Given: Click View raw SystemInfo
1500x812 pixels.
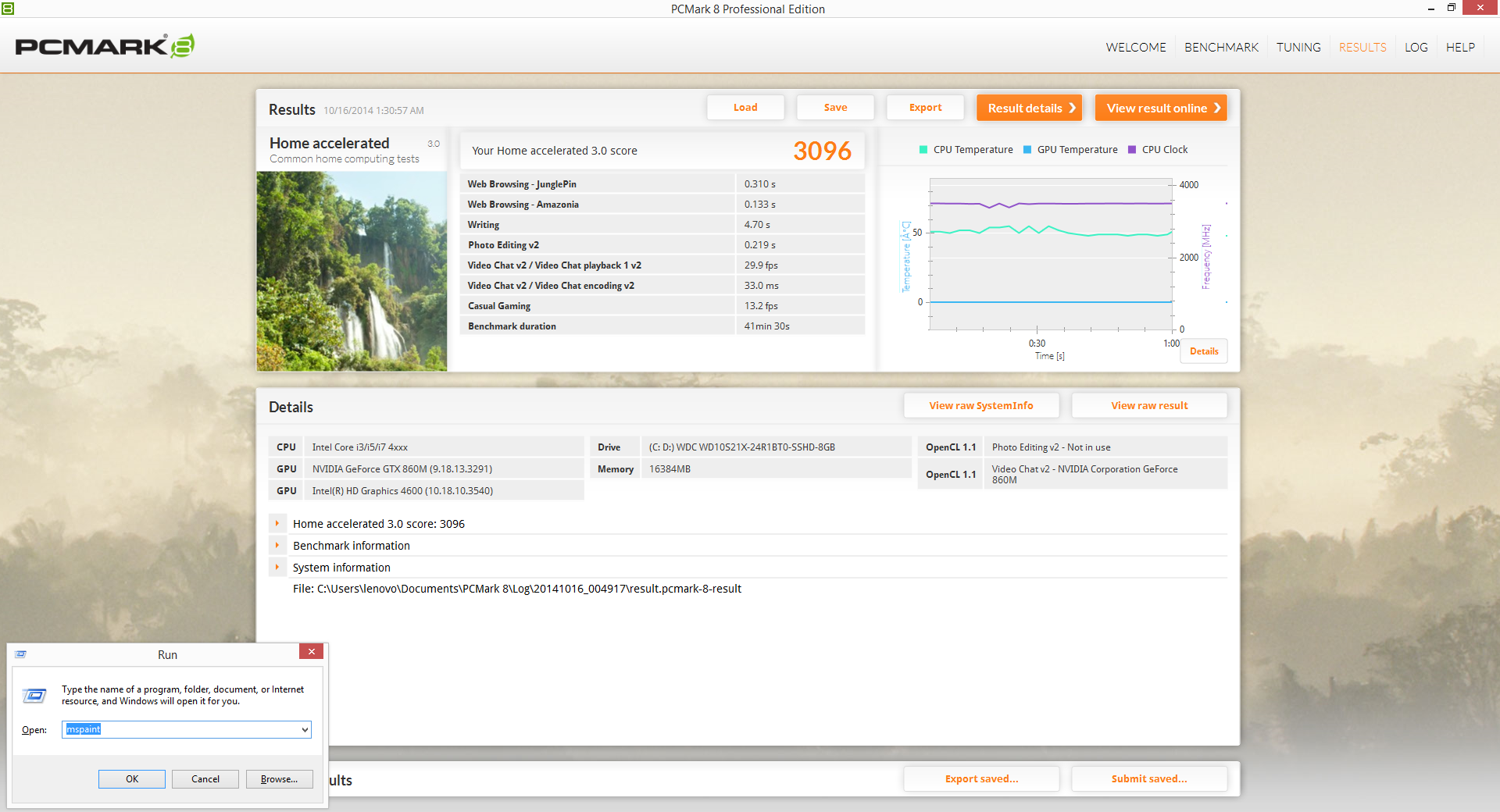Looking at the screenshot, I should tap(981, 405).
